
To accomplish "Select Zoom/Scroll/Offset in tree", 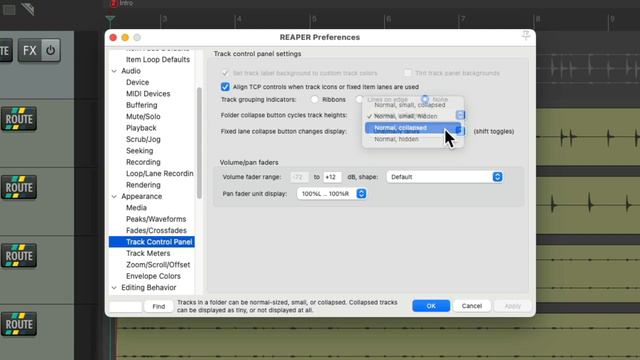I will pos(158,265).
